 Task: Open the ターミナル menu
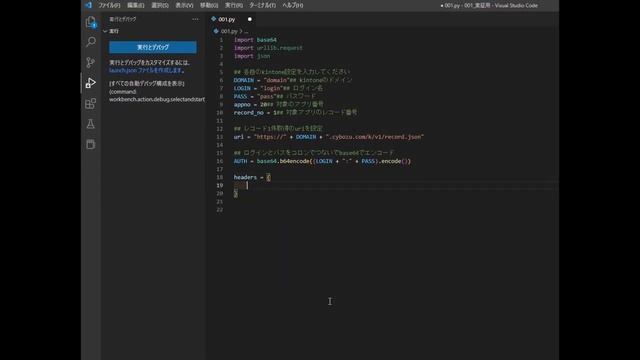[x=262, y=5]
